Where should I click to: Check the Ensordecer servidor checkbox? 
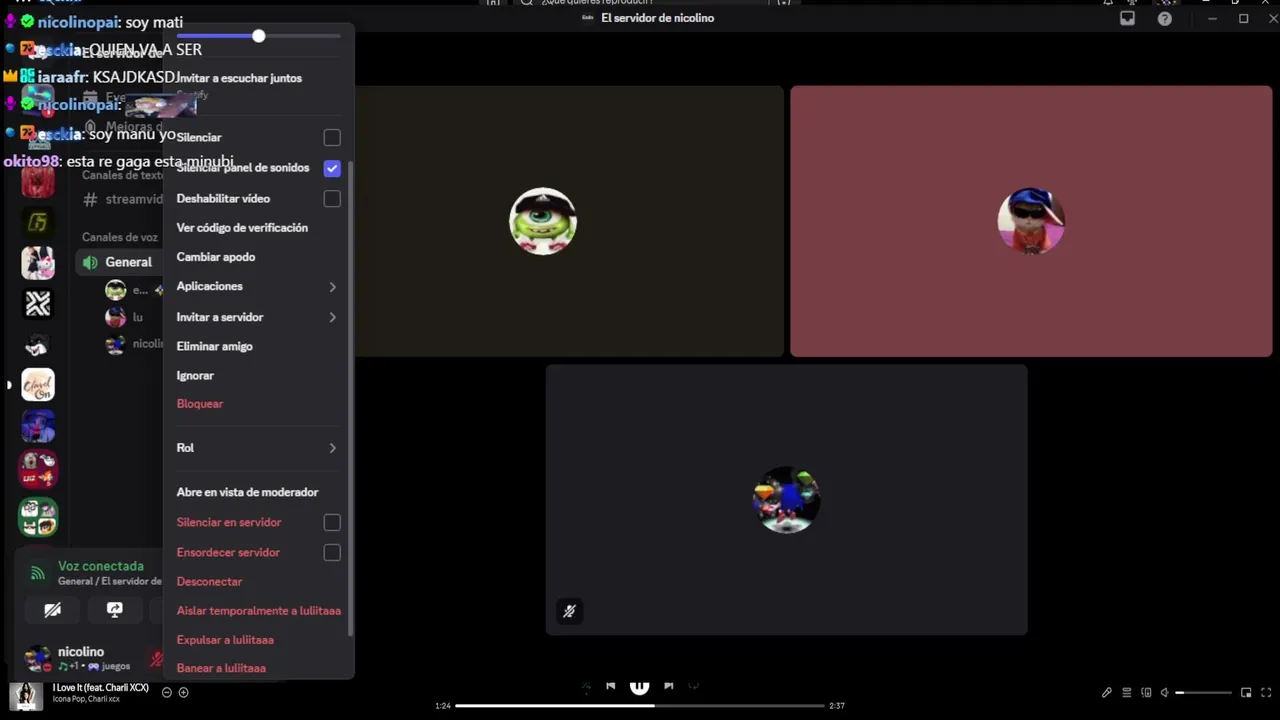(332, 552)
